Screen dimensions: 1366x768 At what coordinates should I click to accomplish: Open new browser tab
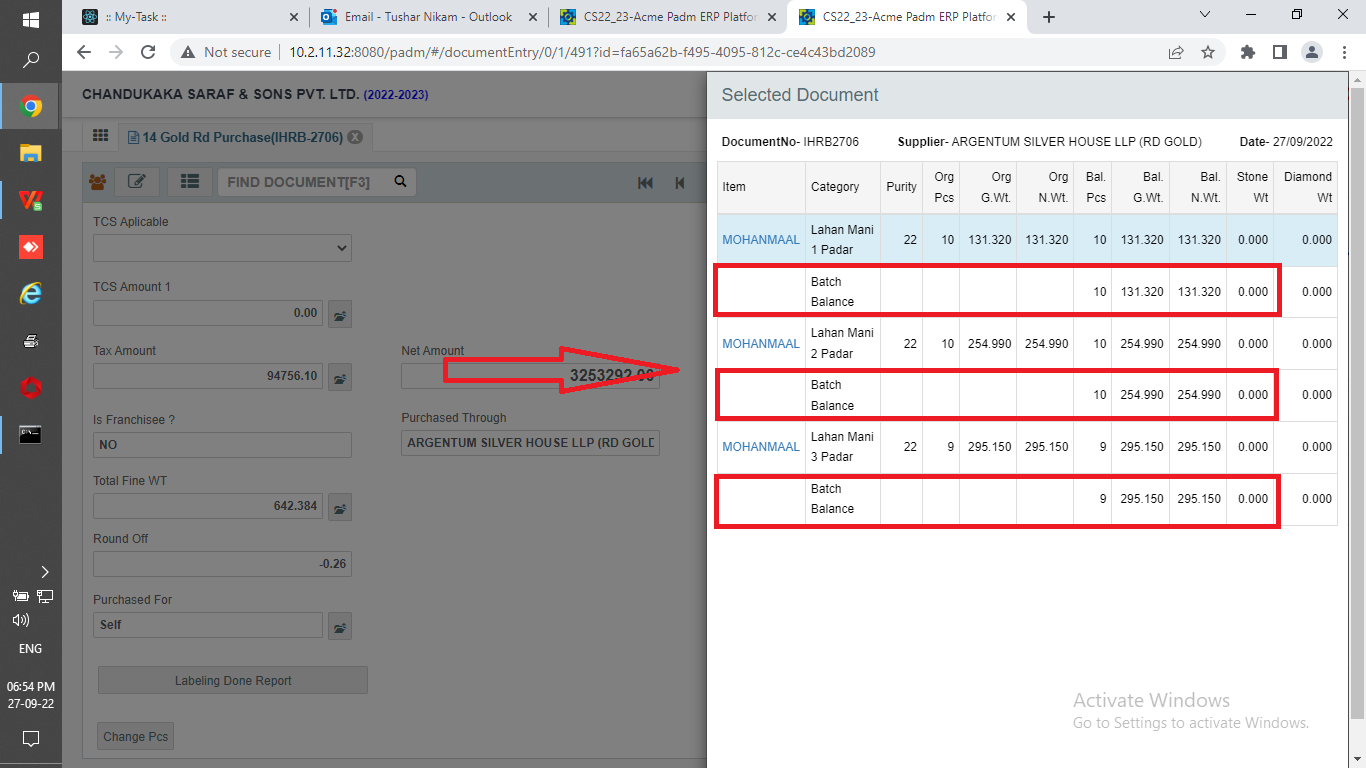tap(1048, 17)
